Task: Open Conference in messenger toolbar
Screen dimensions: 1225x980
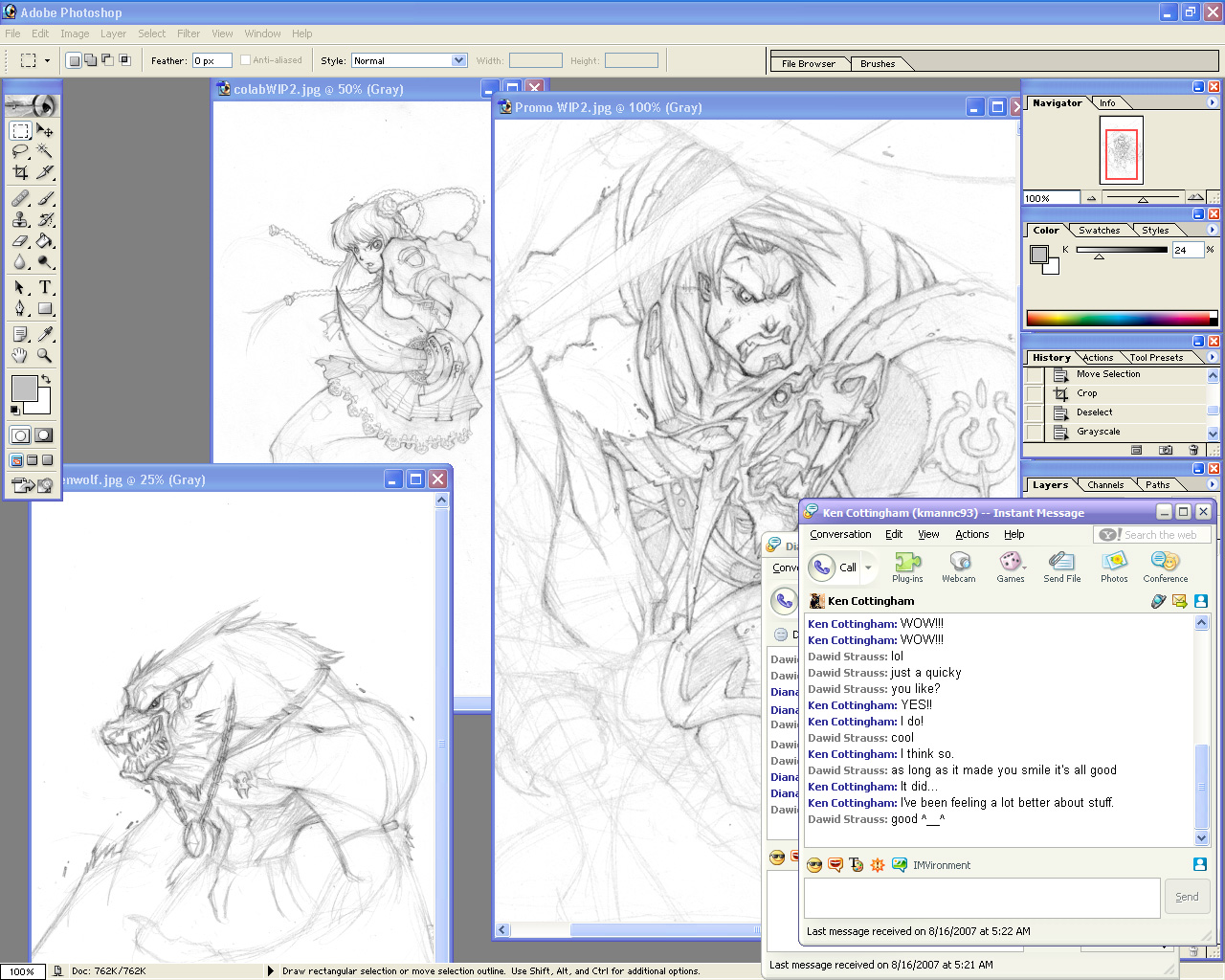Action: coord(1165,567)
